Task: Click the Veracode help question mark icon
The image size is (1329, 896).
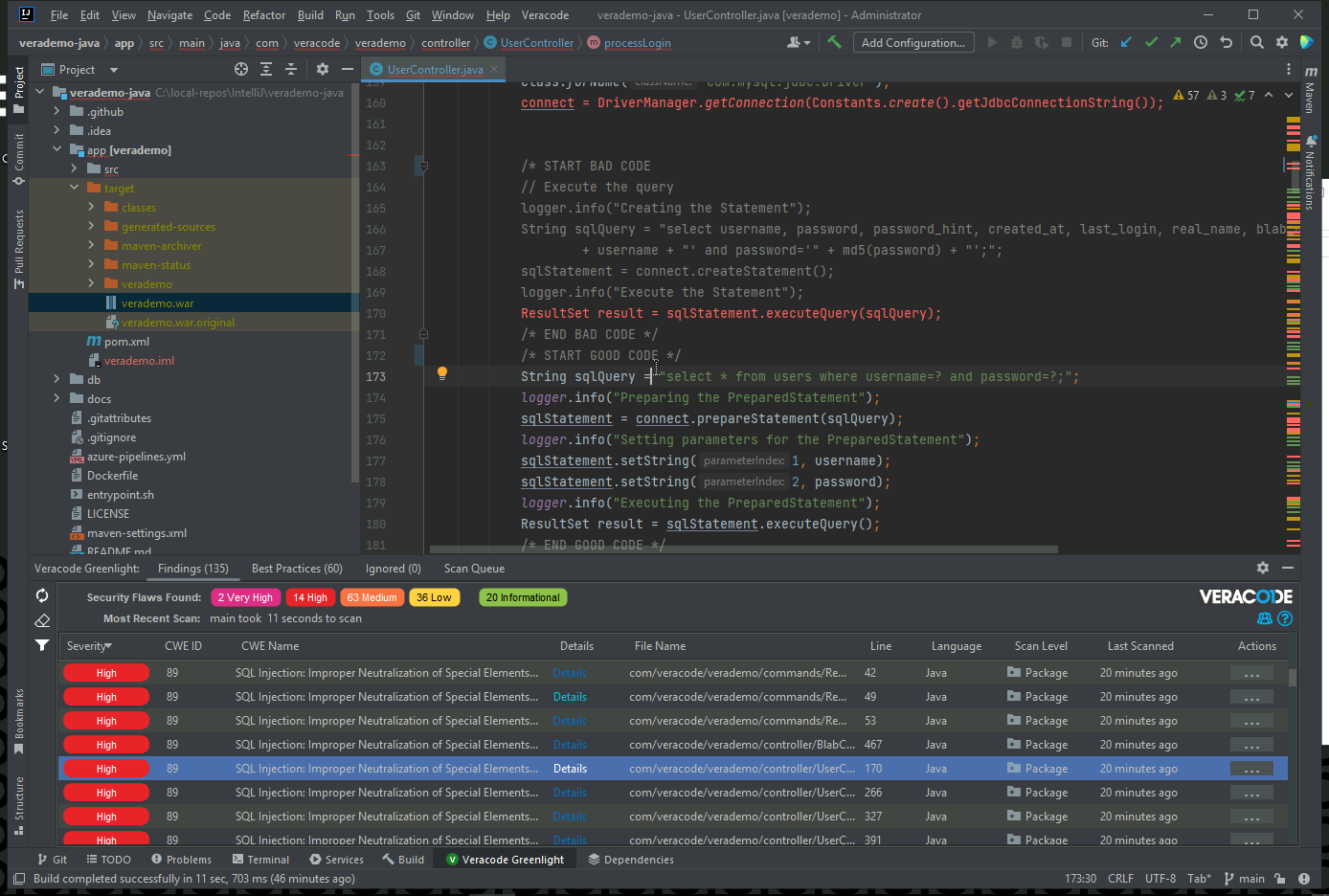Action: (1285, 618)
